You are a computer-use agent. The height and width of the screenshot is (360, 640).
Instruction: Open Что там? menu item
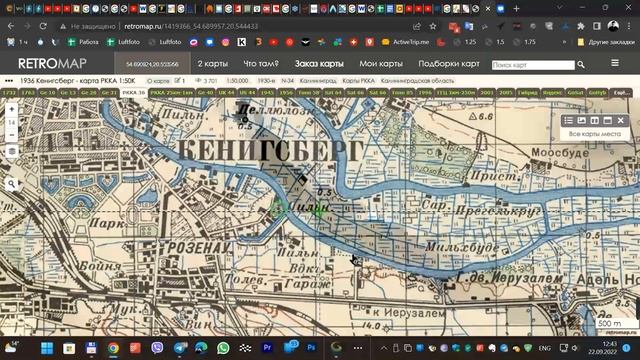[261, 64]
